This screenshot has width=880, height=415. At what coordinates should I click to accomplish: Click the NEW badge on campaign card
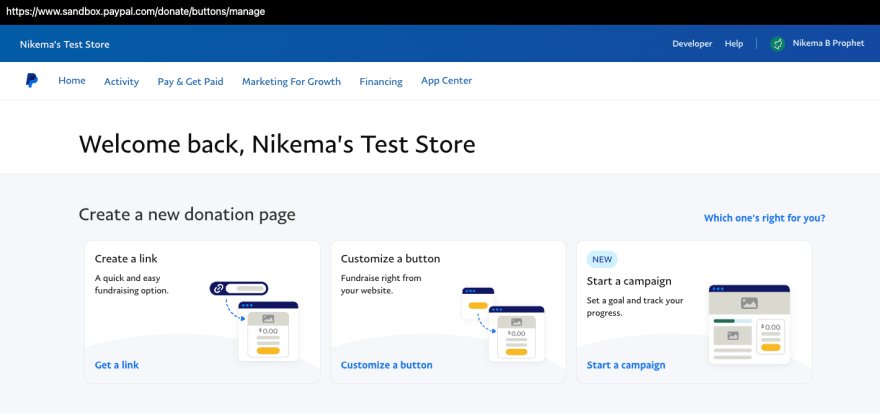[x=602, y=259]
